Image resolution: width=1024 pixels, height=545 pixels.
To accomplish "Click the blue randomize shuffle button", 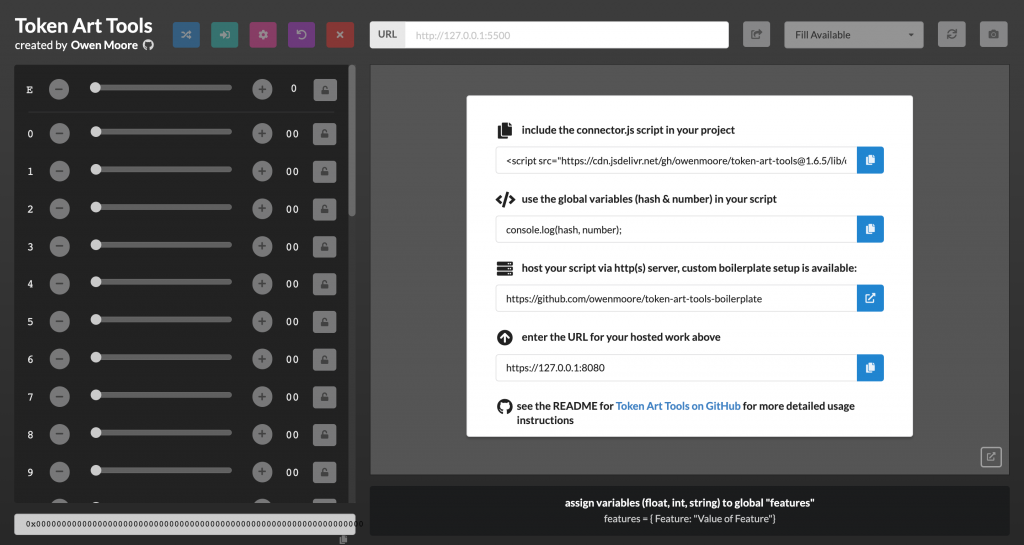I will click(x=186, y=35).
